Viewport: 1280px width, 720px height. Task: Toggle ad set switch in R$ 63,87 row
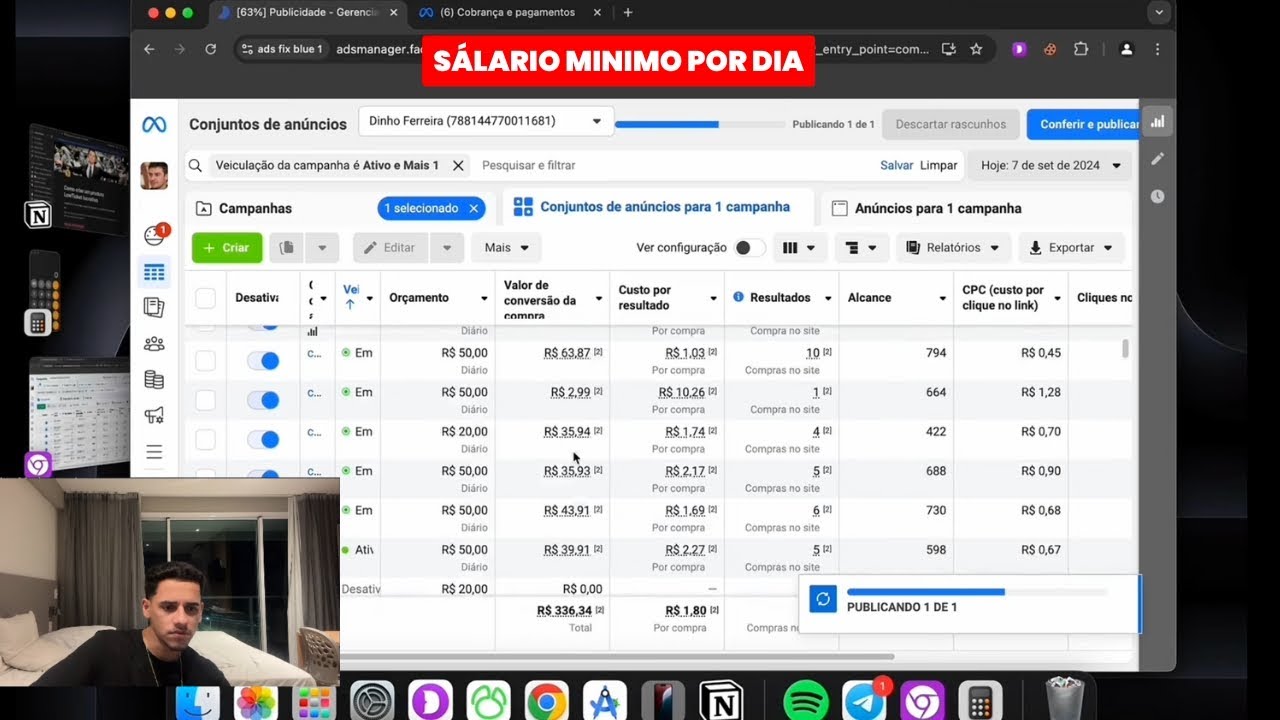click(x=263, y=361)
